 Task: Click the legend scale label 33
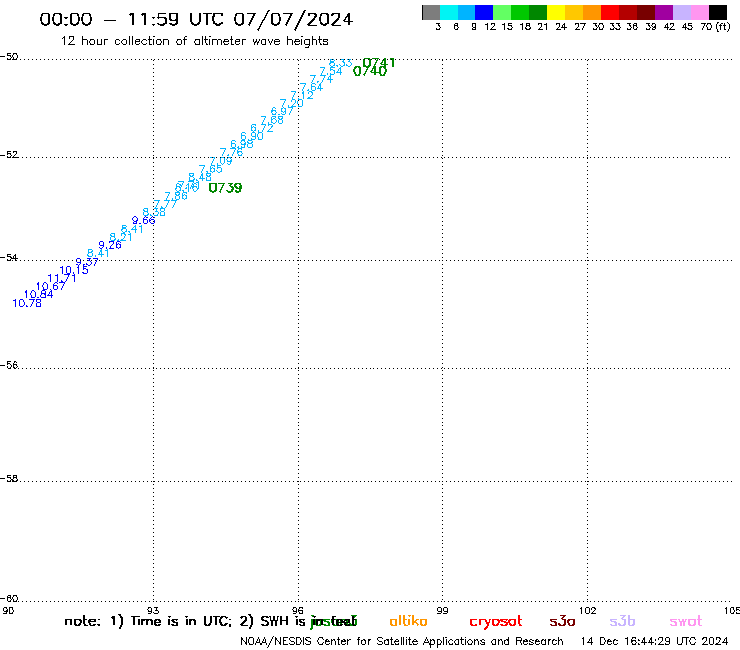[615, 26]
